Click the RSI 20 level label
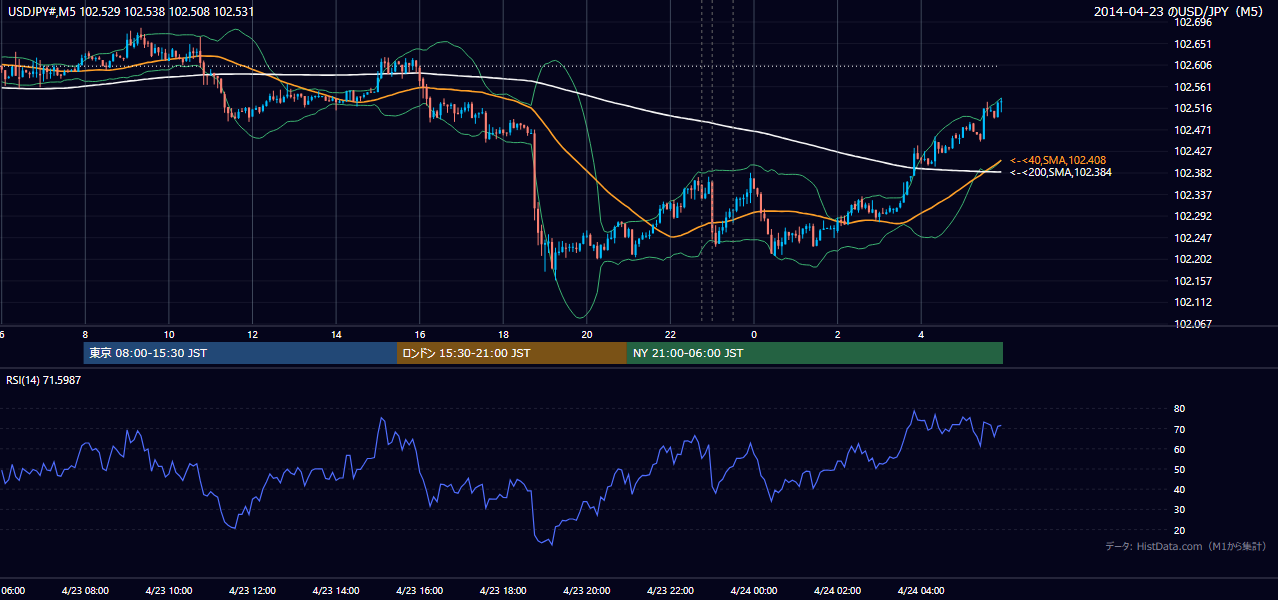 [x=1179, y=530]
